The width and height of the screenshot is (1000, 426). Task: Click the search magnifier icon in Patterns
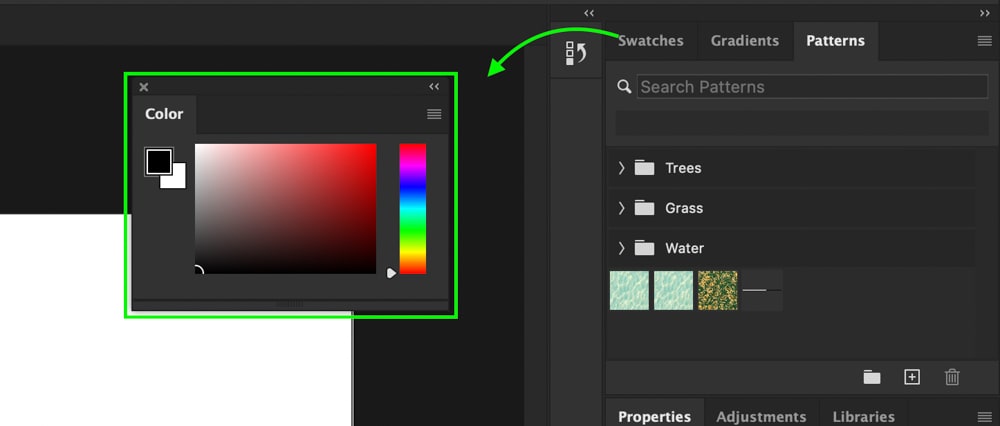[x=624, y=87]
